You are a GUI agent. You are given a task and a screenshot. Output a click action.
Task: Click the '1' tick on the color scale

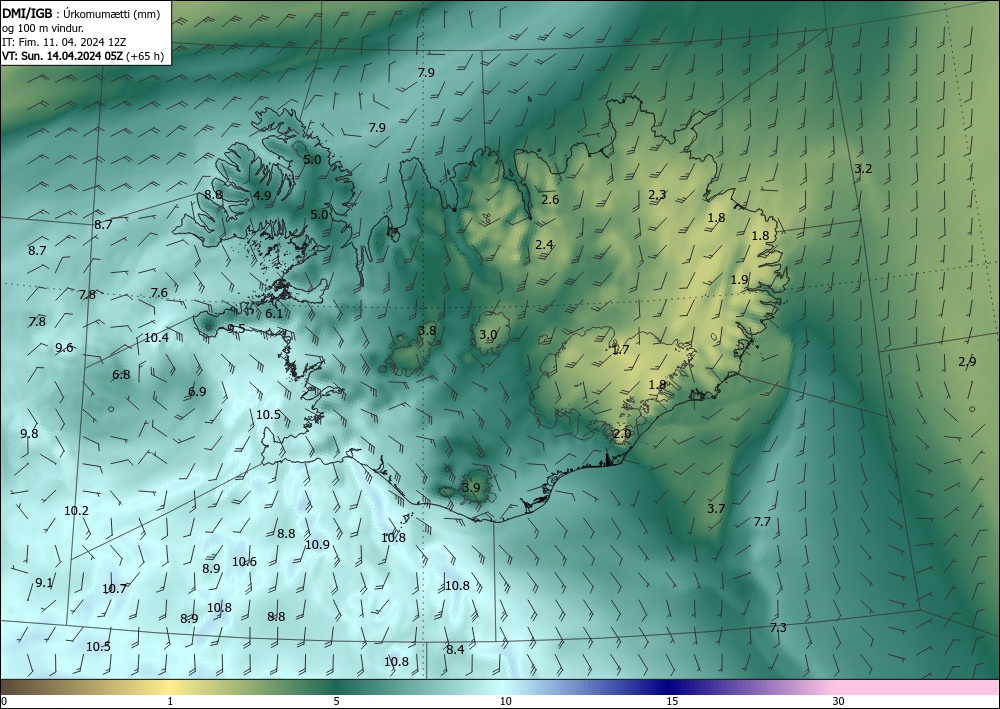tap(170, 701)
